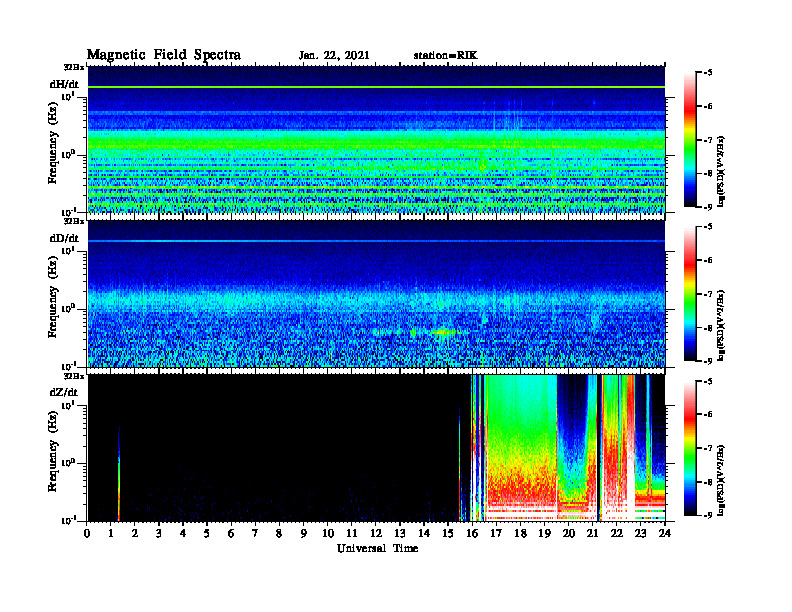Click hour "21" on the time axis
Viewport: 792px width, 612px height.
592,533
